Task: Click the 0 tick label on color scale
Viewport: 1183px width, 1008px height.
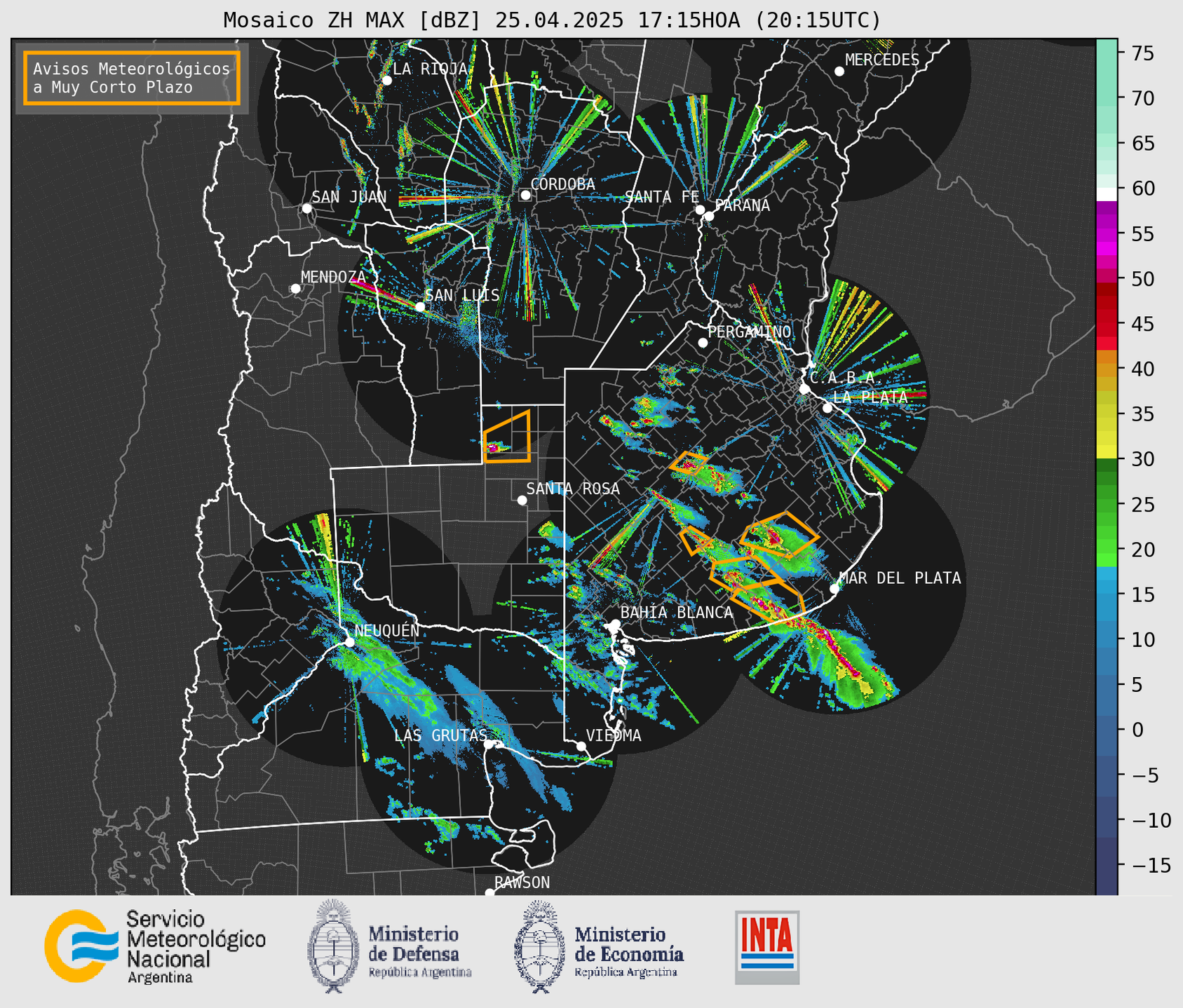Action: [1137, 730]
